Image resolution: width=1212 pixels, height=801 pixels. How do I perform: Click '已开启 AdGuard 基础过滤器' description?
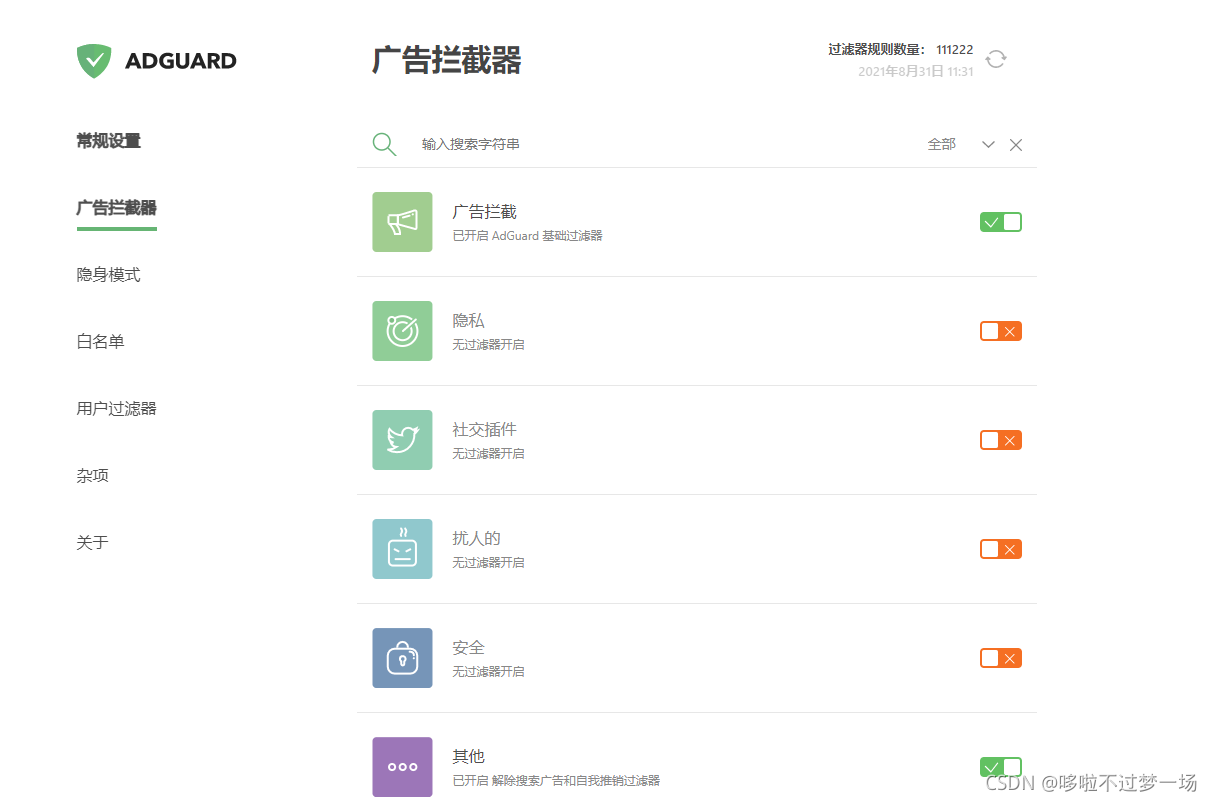pyautogui.click(x=527, y=236)
